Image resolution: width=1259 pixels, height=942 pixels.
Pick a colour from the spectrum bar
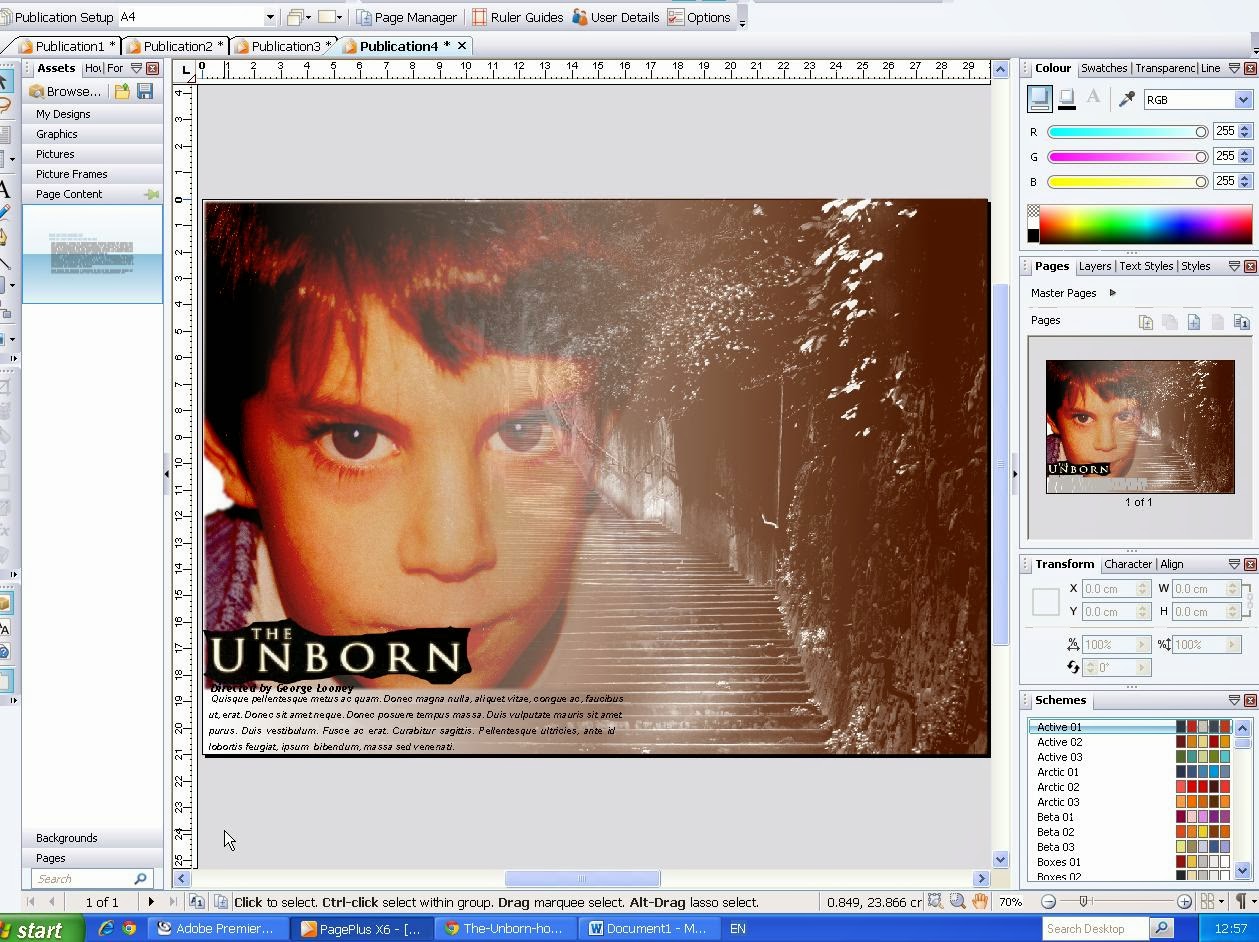tap(1146, 224)
